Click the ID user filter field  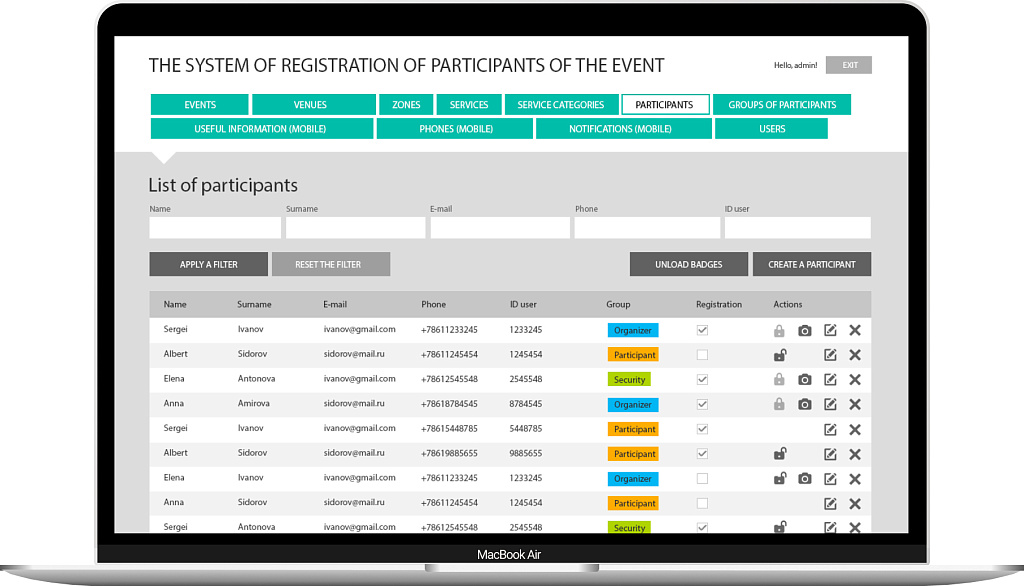(x=797, y=228)
